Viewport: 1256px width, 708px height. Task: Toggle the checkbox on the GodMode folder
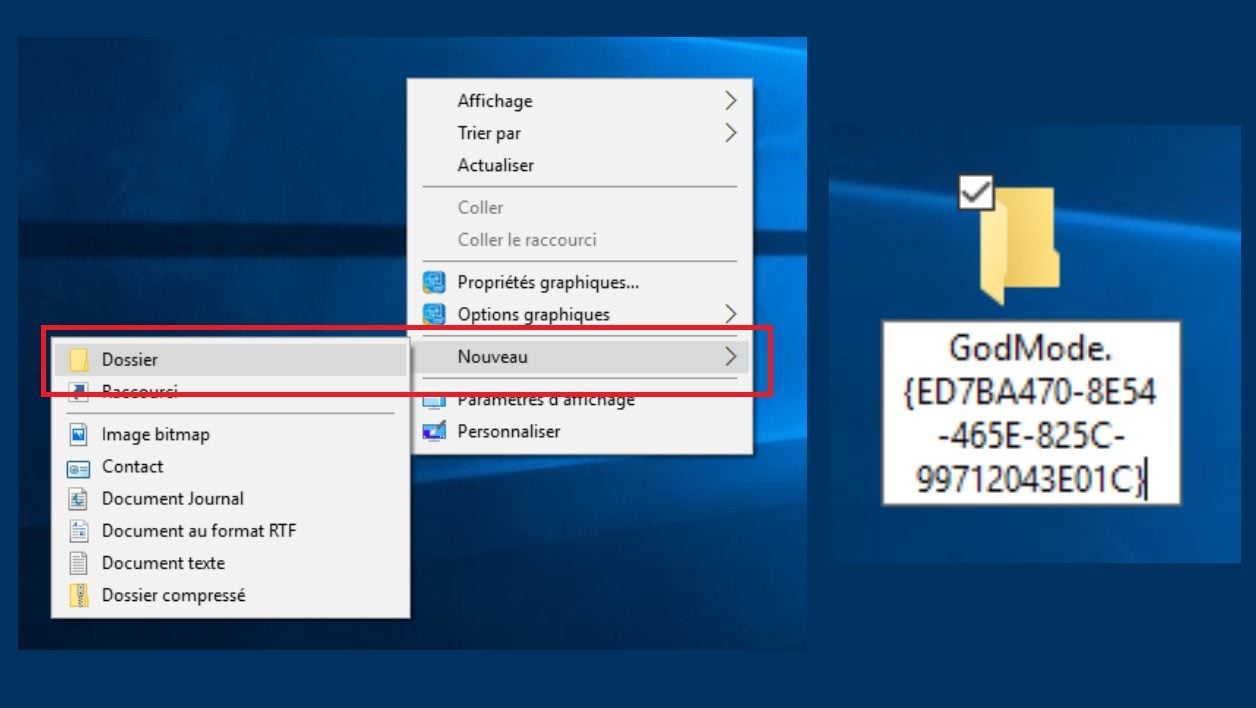click(x=975, y=192)
